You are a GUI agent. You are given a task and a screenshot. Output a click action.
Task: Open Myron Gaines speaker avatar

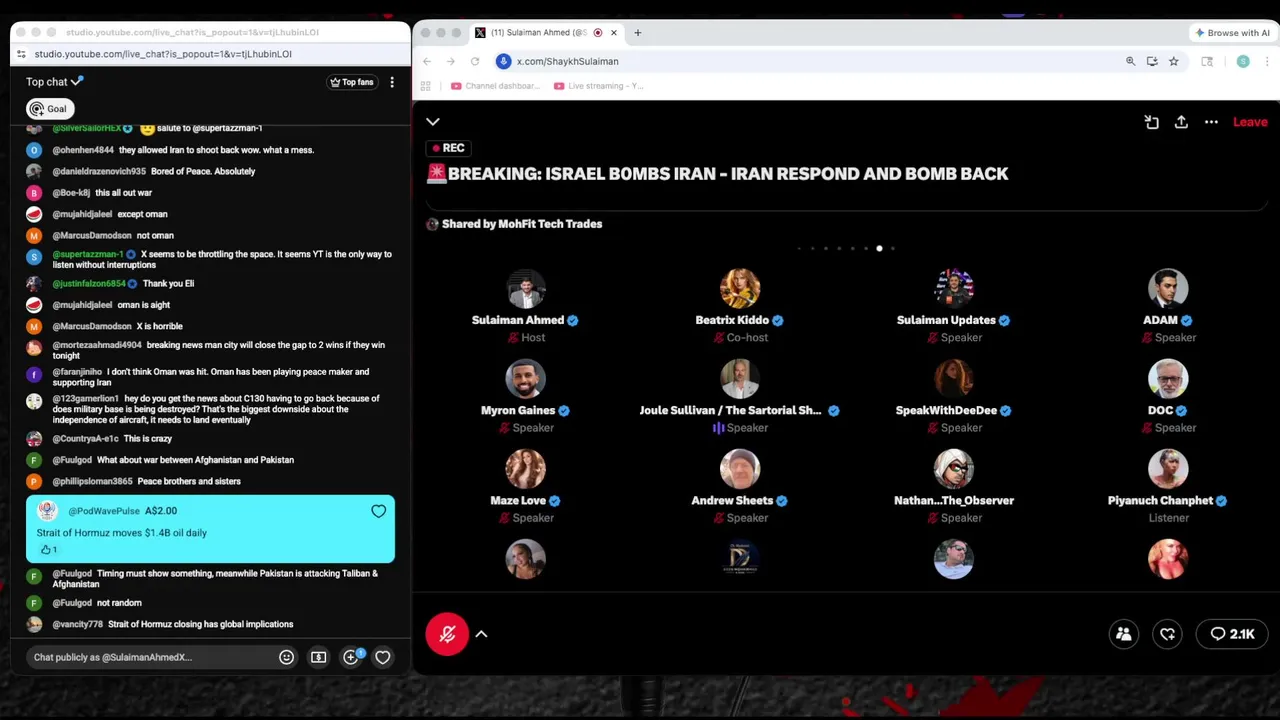coord(525,379)
